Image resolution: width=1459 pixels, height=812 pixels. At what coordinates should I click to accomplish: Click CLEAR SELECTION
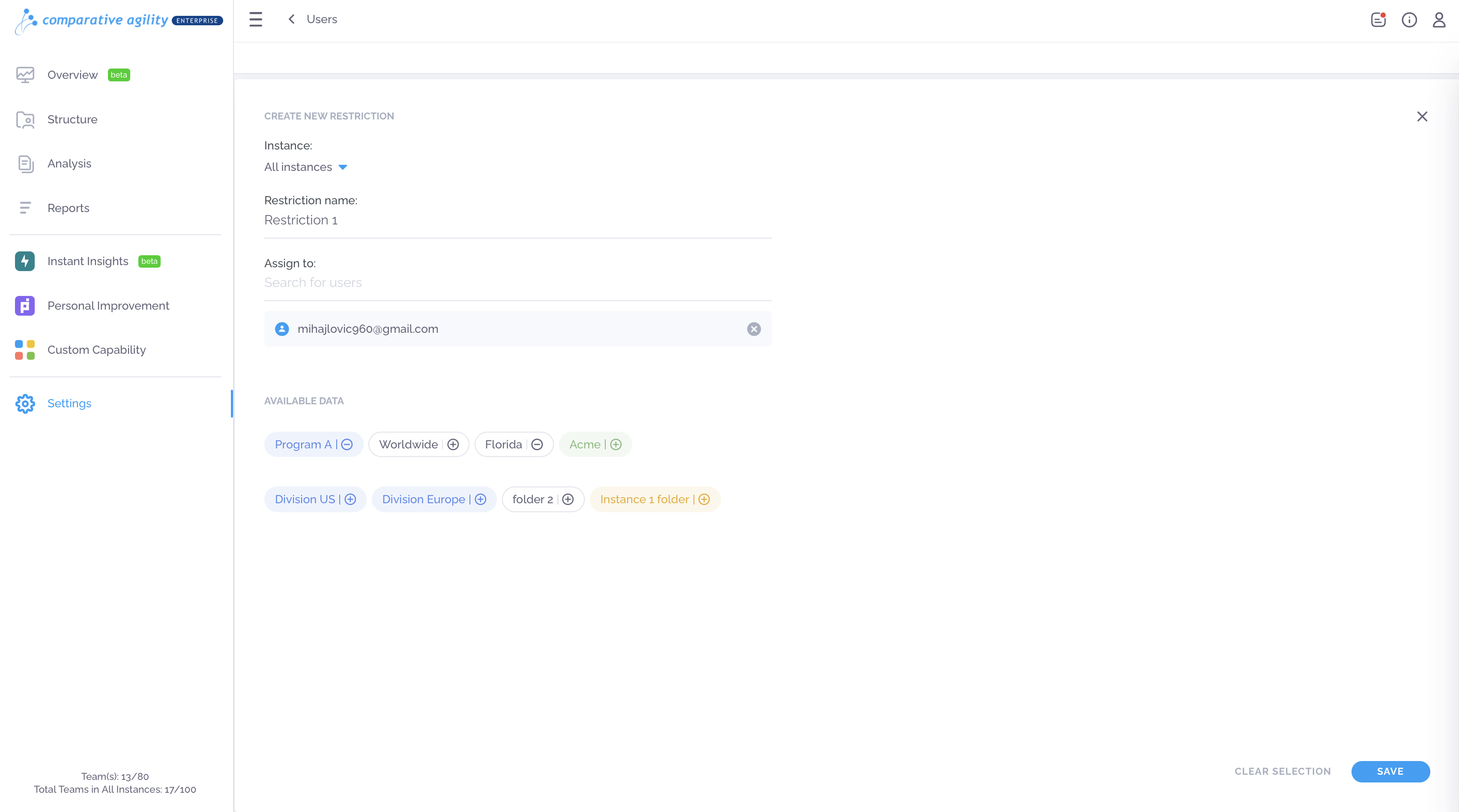1283,771
